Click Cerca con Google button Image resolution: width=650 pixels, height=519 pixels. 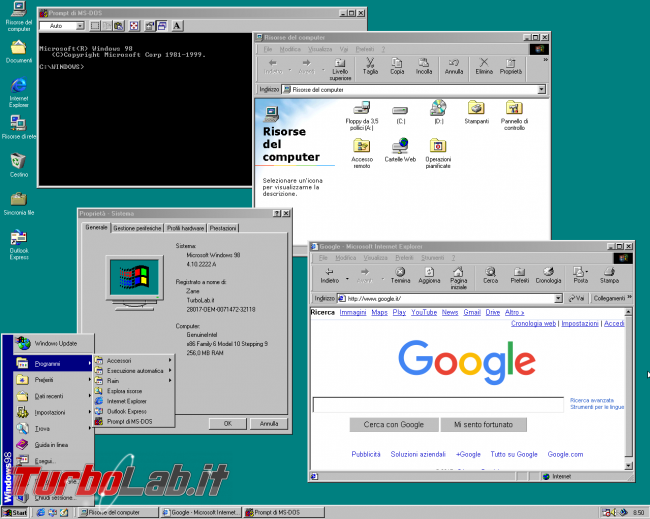click(394, 424)
